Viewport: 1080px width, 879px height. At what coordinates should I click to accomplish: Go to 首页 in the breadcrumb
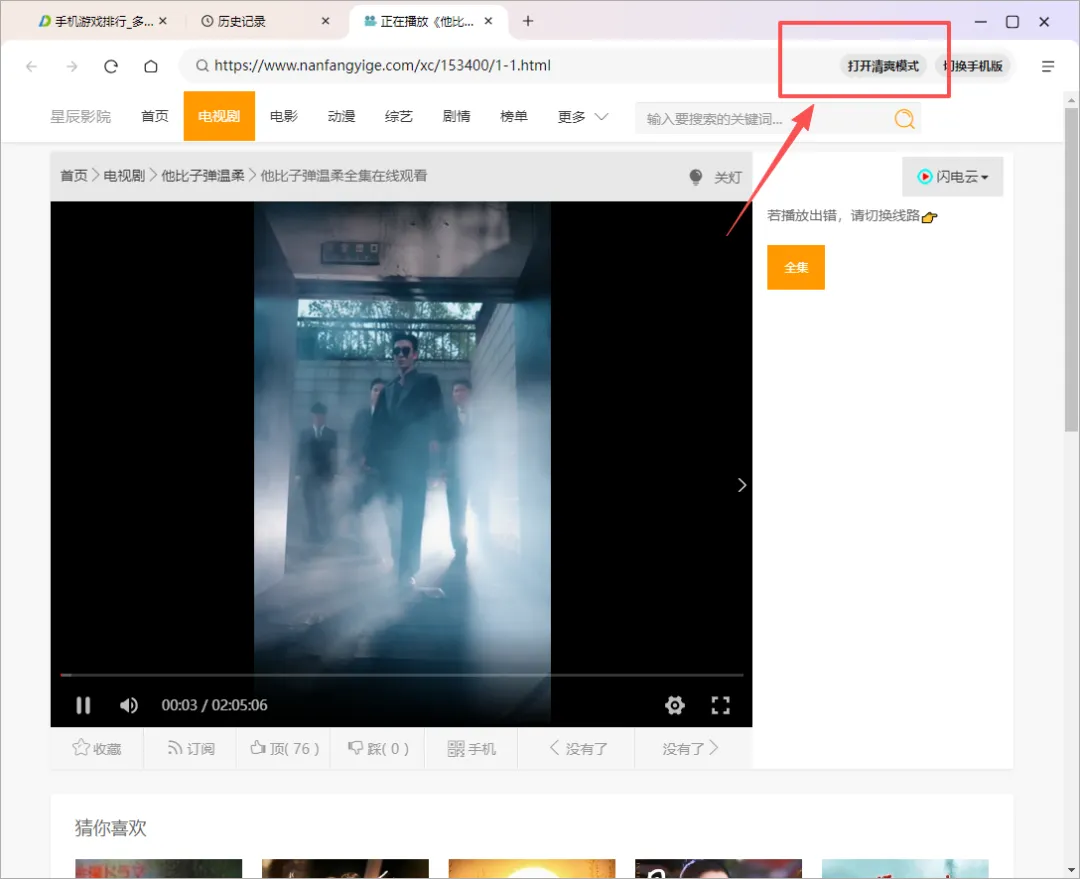click(x=74, y=176)
